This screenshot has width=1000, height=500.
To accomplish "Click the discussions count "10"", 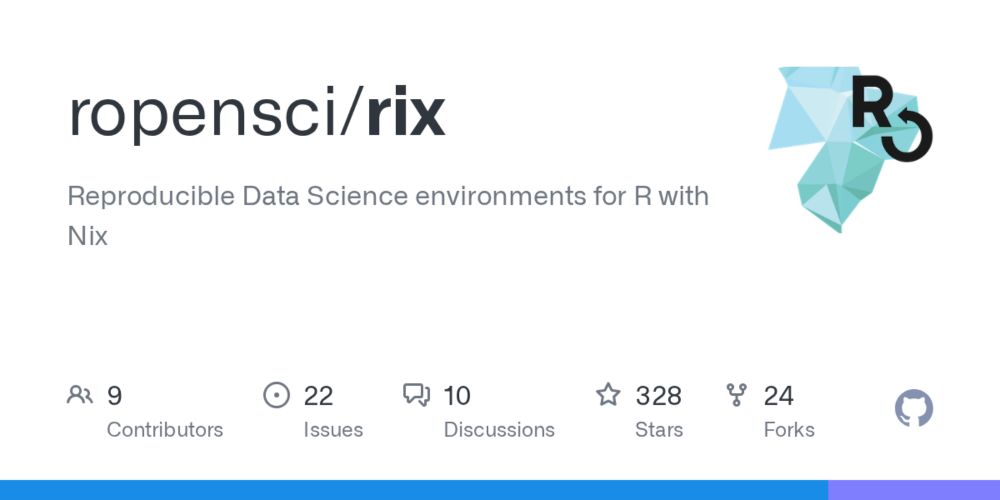I will 457,396.
